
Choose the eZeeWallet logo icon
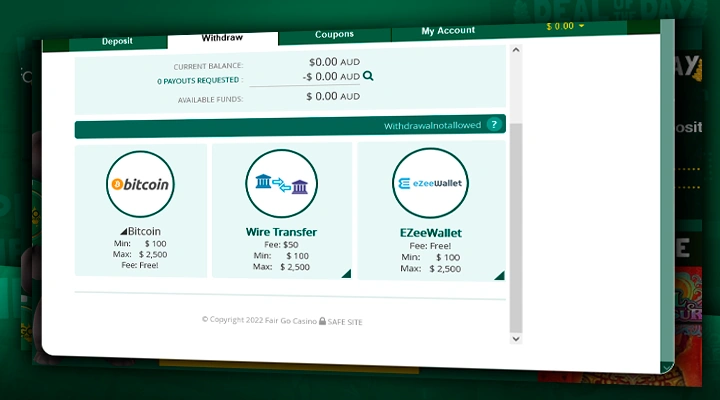tap(430, 183)
